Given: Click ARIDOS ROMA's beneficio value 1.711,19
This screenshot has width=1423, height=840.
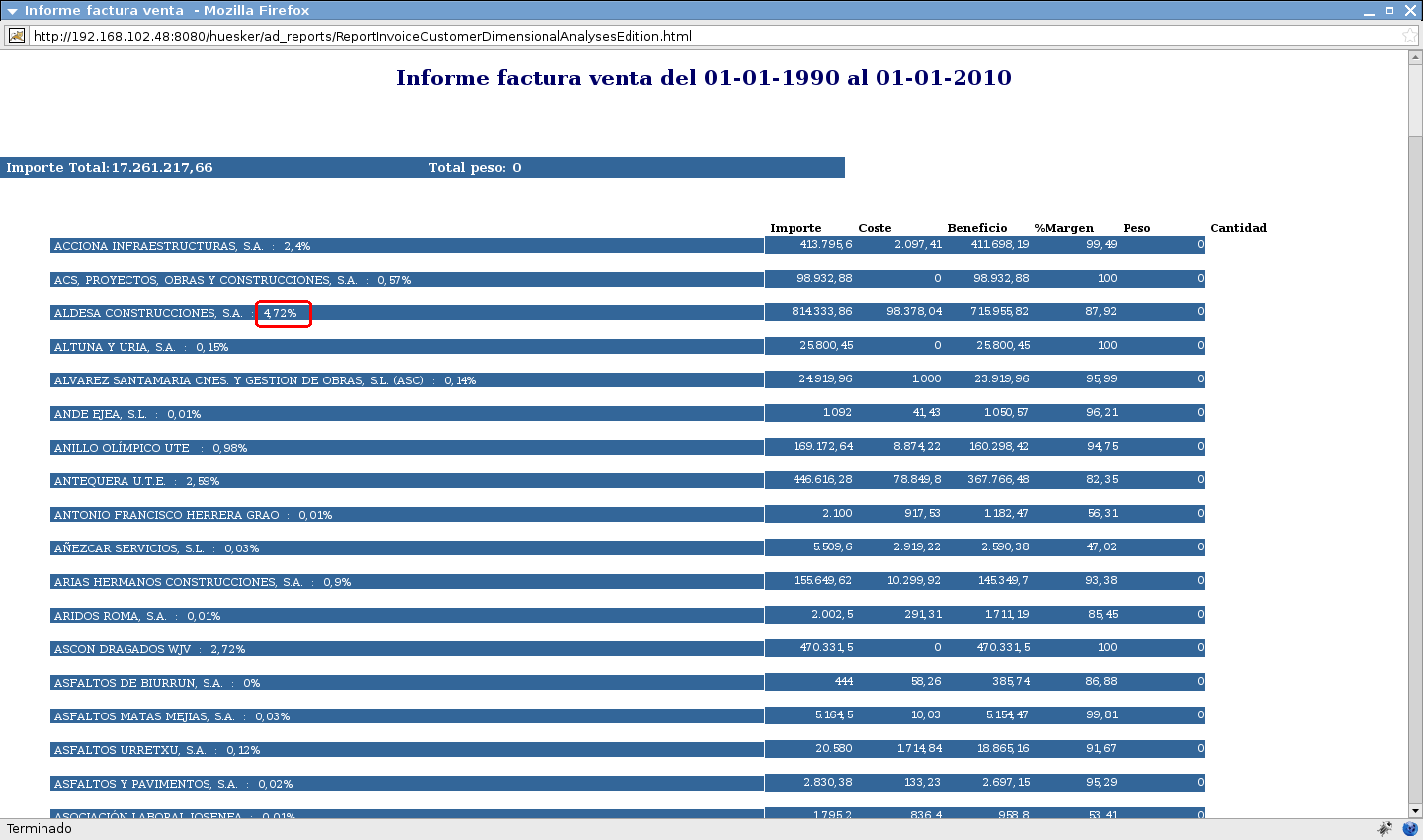Looking at the screenshot, I should pyautogui.click(x=1007, y=614).
